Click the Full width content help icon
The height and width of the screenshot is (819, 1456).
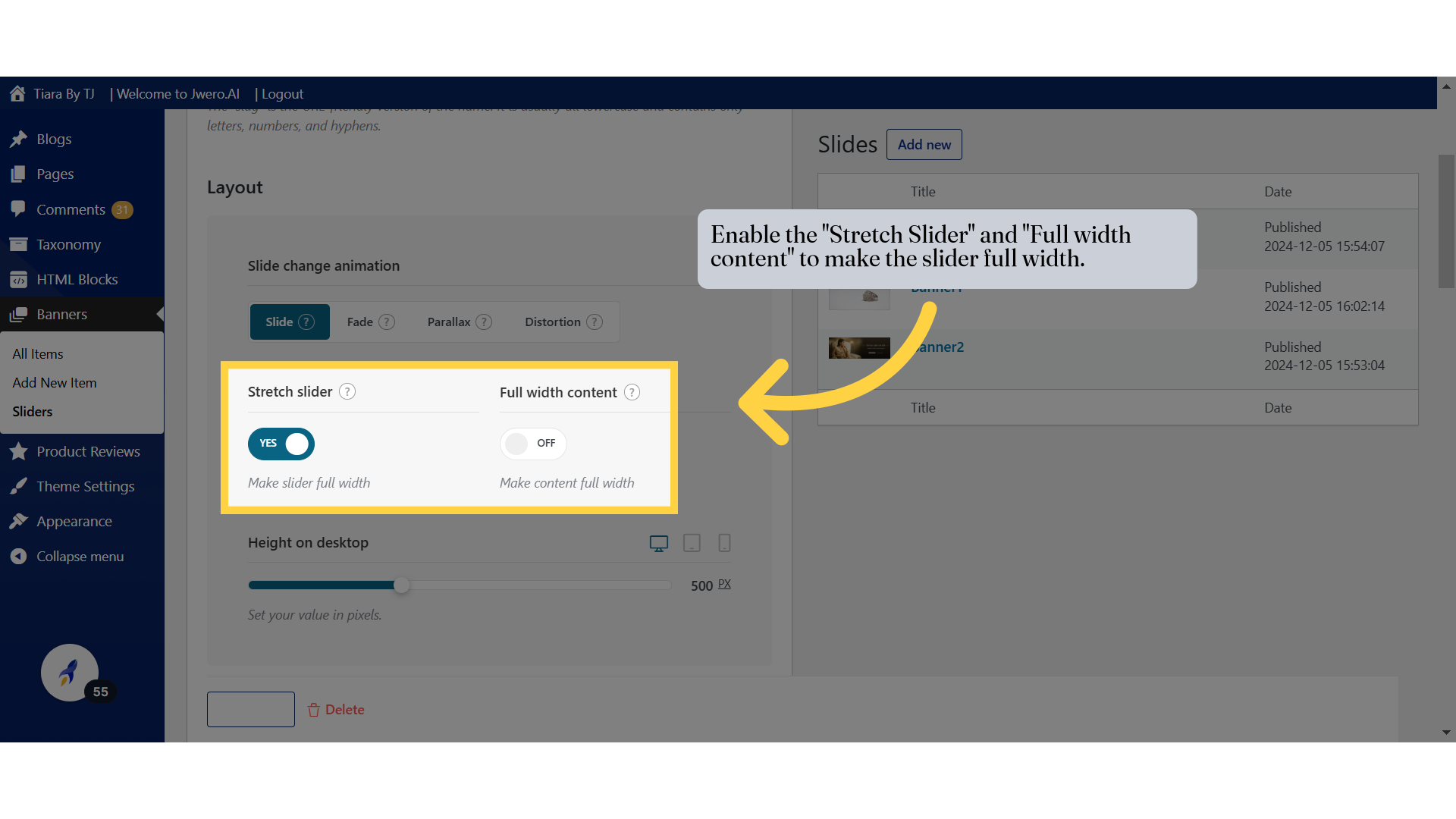[632, 392]
